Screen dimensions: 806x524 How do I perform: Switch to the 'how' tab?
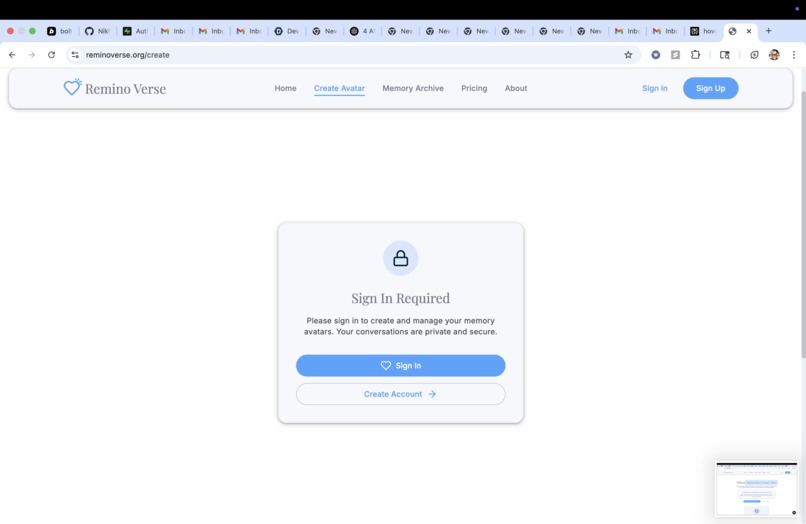[703, 31]
